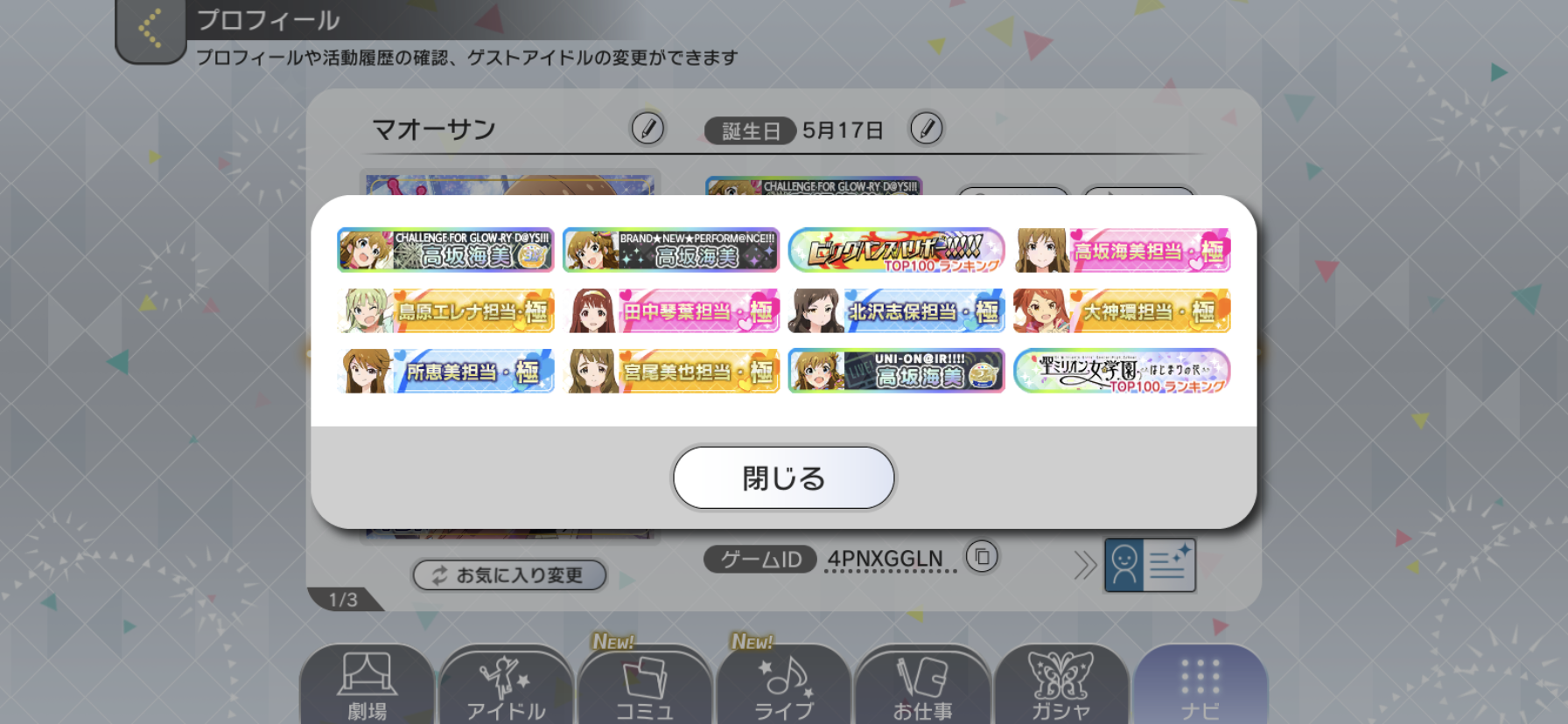
Task: Select the 北沢志保担当 title badge
Action: coord(896,310)
